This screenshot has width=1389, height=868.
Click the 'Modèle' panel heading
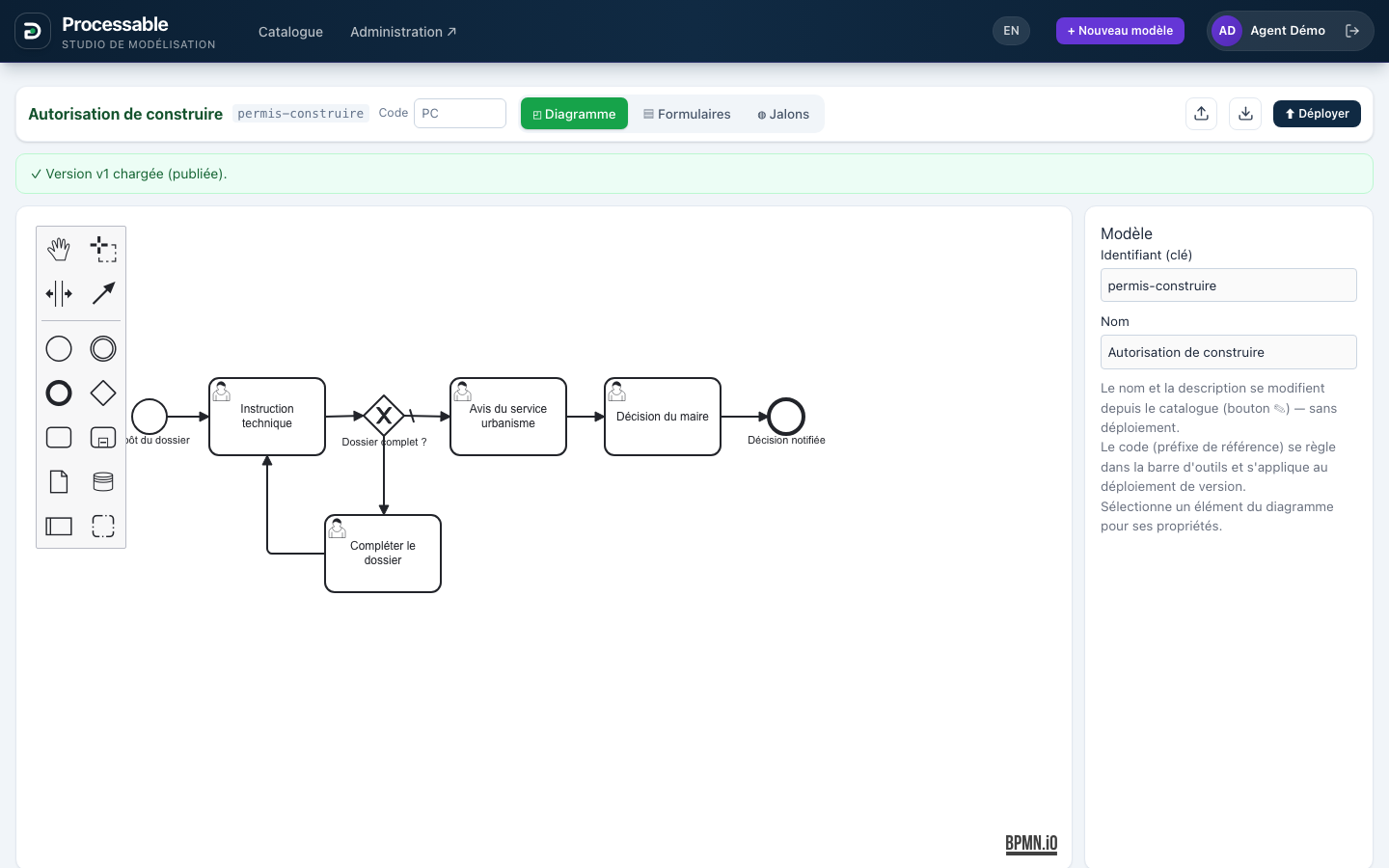click(x=1127, y=233)
